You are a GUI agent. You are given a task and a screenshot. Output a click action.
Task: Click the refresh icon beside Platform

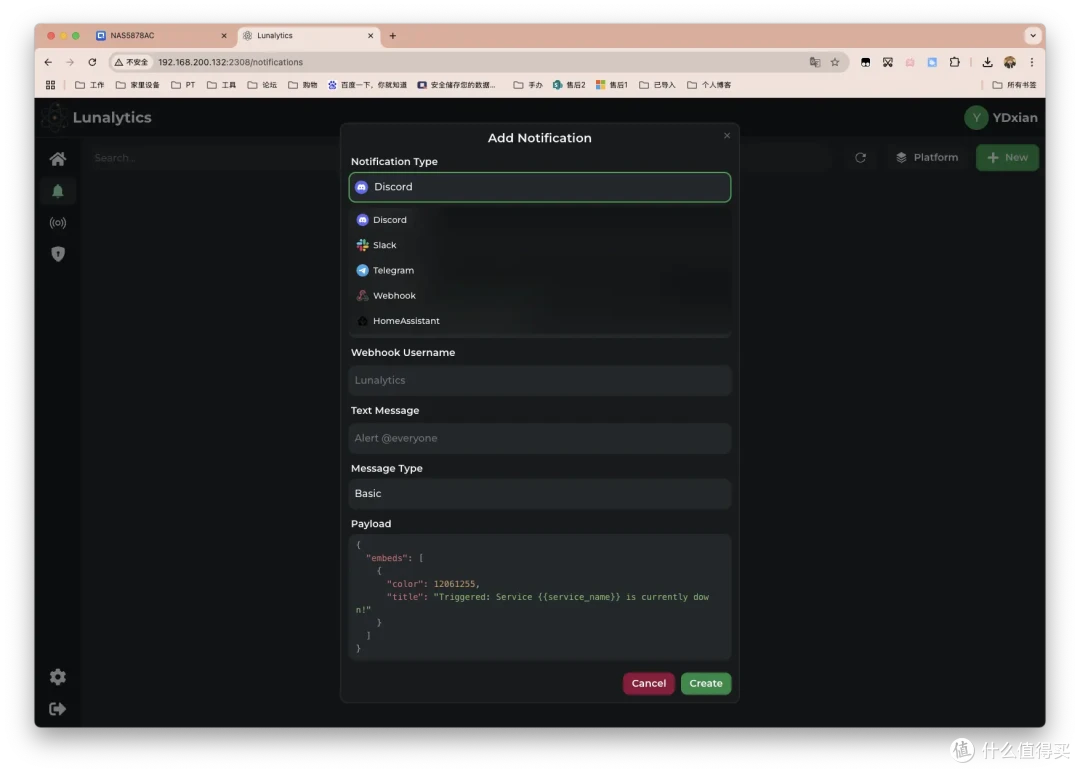pyautogui.click(x=860, y=158)
